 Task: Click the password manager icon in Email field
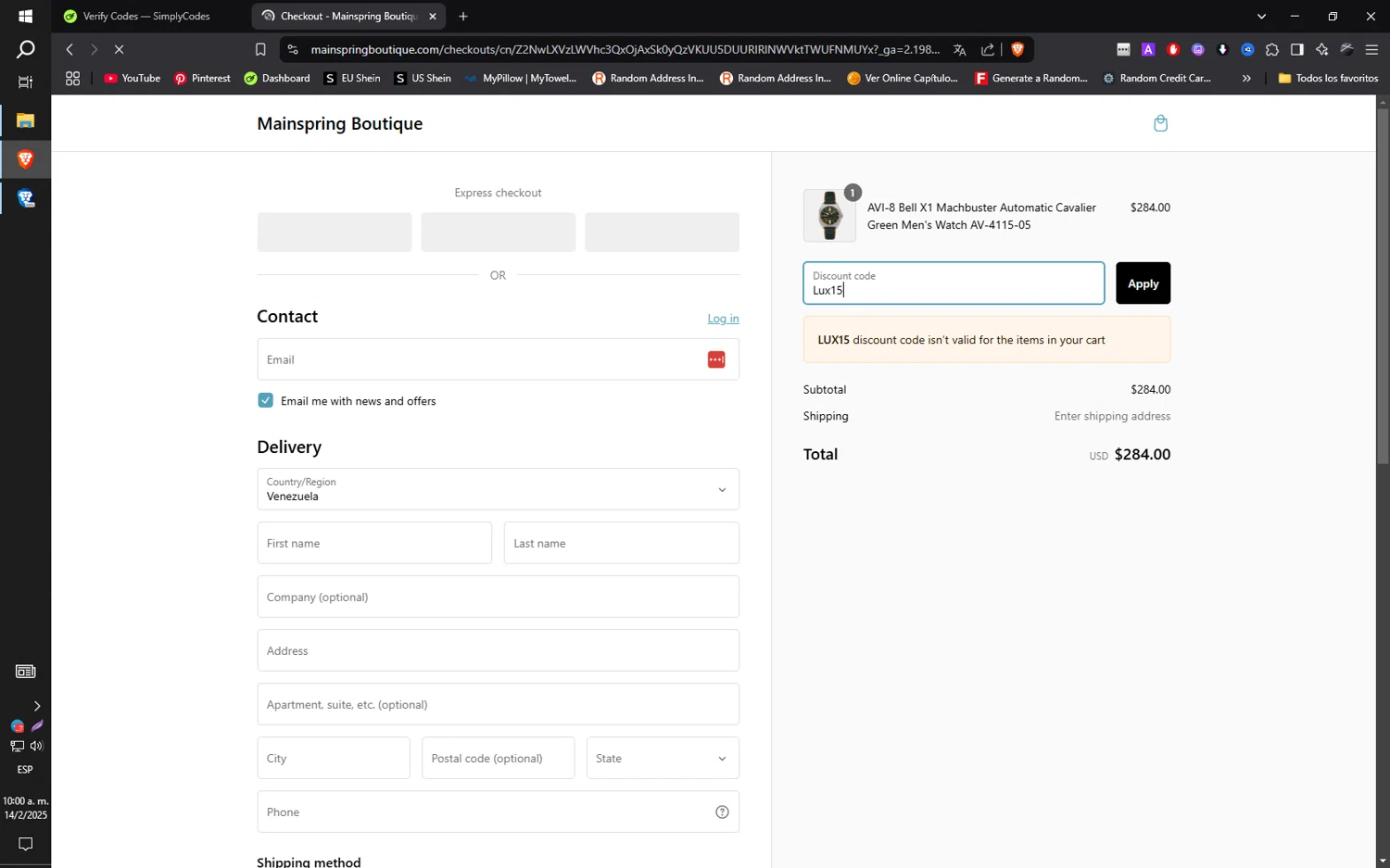click(x=716, y=359)
